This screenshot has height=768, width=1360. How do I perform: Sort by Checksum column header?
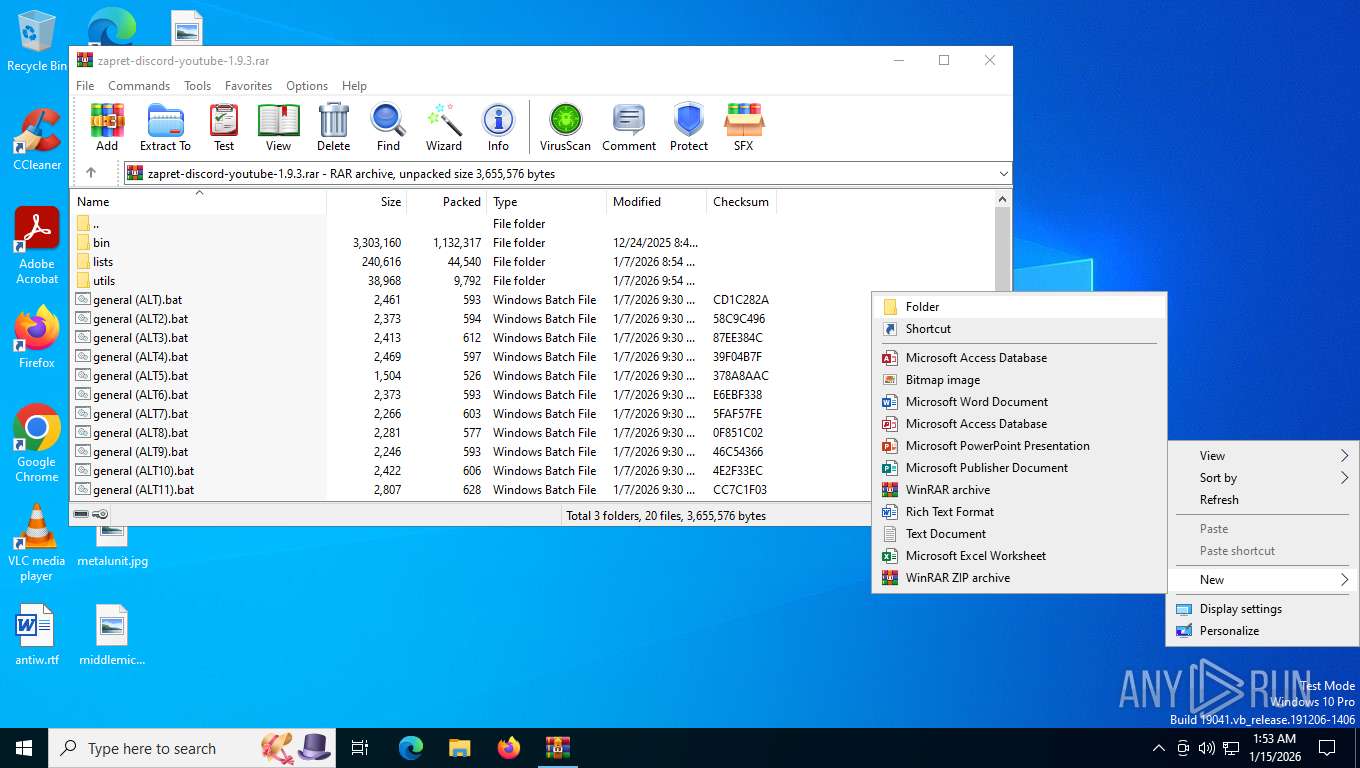pos(741,201)
